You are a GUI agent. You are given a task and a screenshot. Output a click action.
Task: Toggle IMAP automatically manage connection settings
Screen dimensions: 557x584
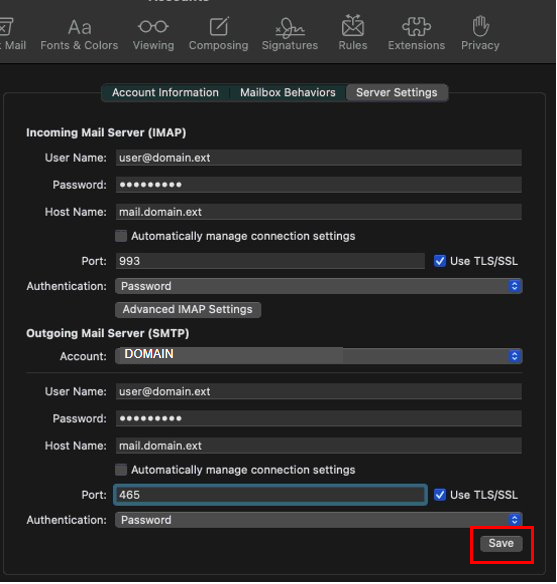click(x=121, y=236)
